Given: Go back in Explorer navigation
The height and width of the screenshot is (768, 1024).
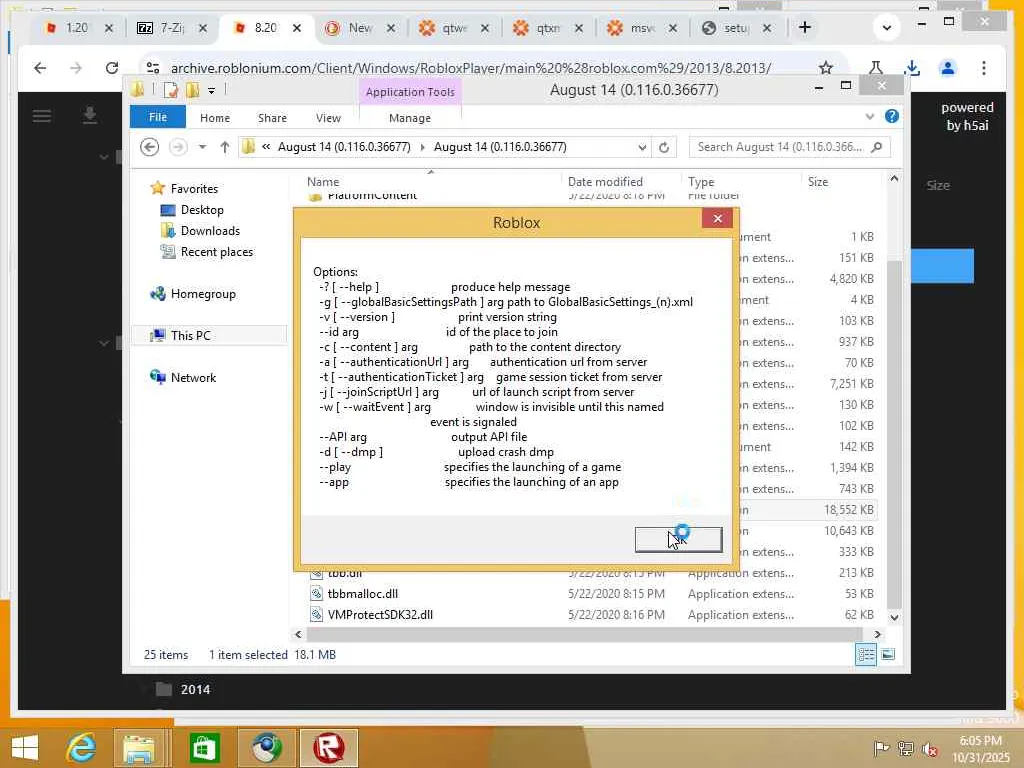Looking at the screenshot, I should click(x=150, y=147).
